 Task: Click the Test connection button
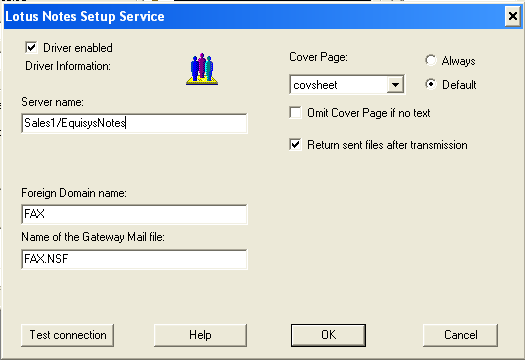coord(67,335)
